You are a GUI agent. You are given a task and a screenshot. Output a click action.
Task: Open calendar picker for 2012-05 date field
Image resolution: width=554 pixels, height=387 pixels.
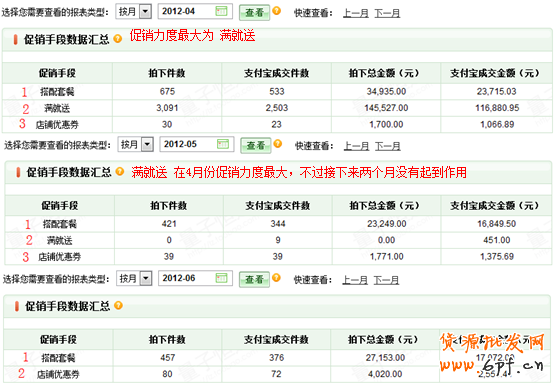click(223, 144)
